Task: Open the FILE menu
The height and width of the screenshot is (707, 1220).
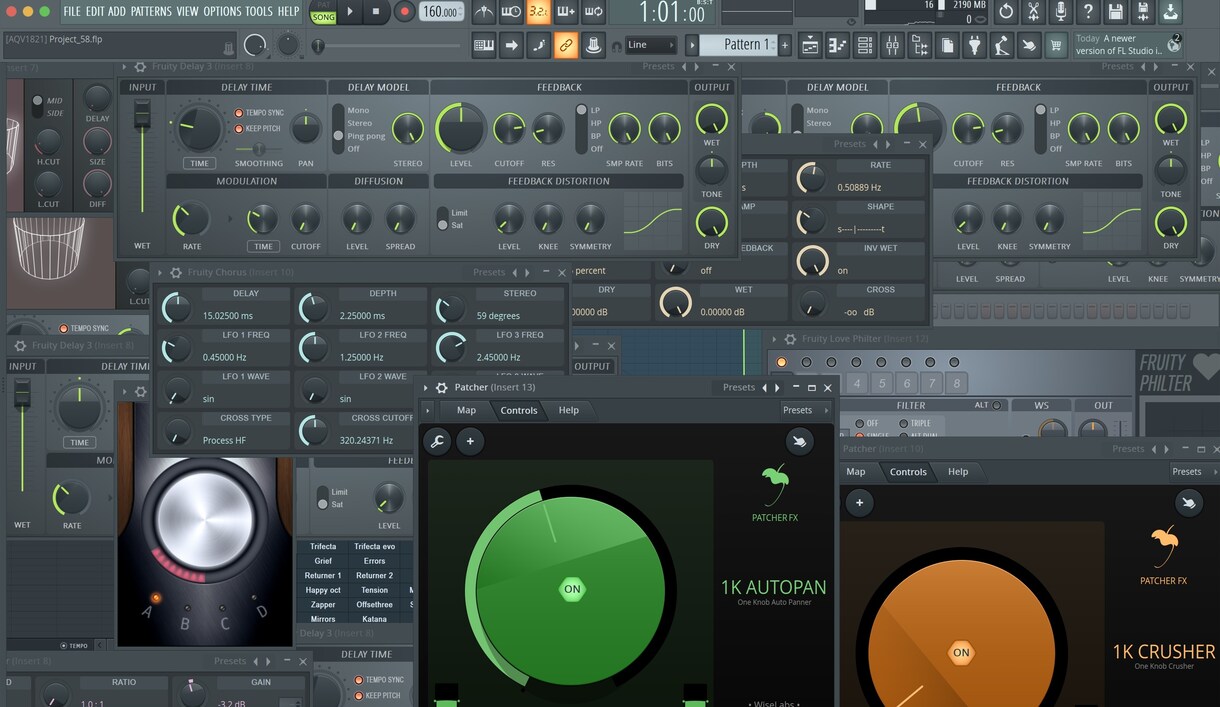Action: [x=72, y=12]
